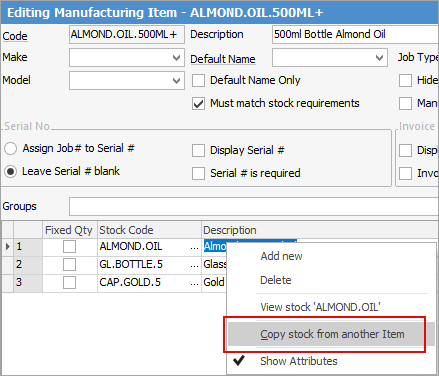439x376 pixels.
Task: Click the 'Gold' description cell in row 3
Action: tap(214, 283)
